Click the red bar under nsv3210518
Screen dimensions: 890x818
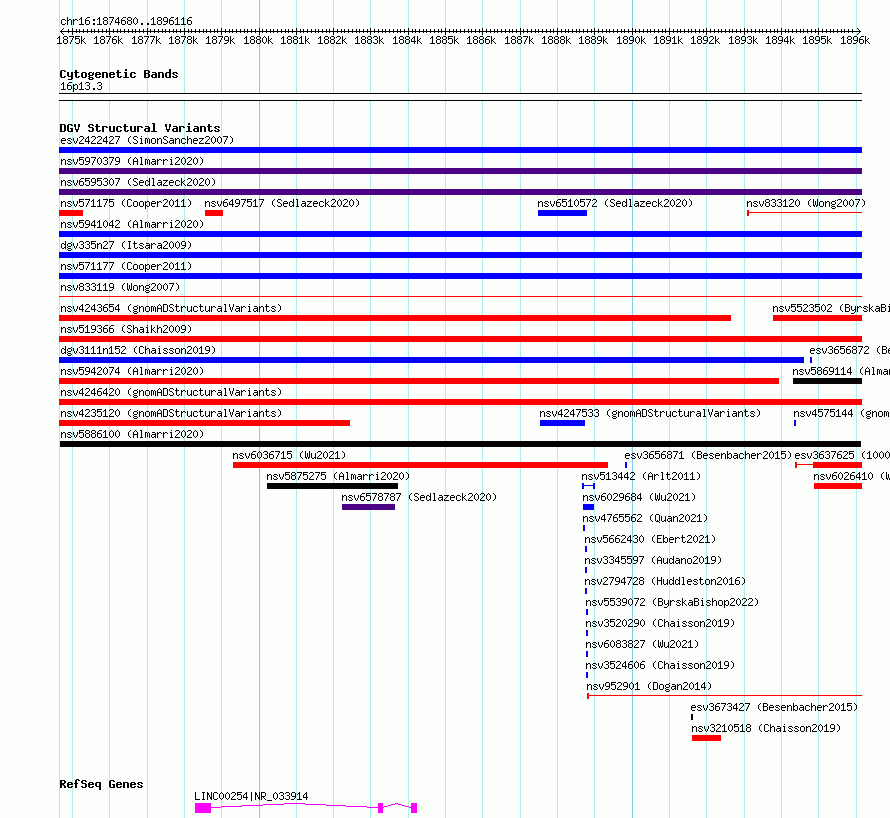point(706,738)
